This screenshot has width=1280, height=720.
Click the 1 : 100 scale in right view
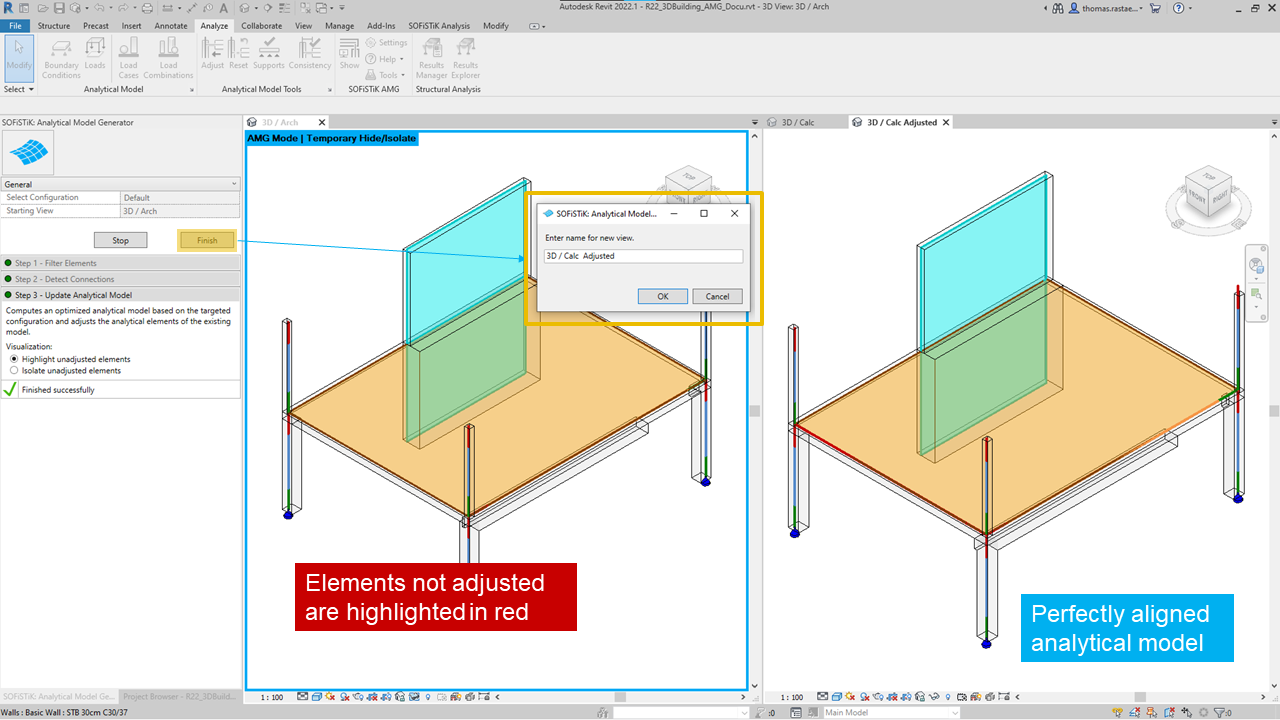click(791, 697)
